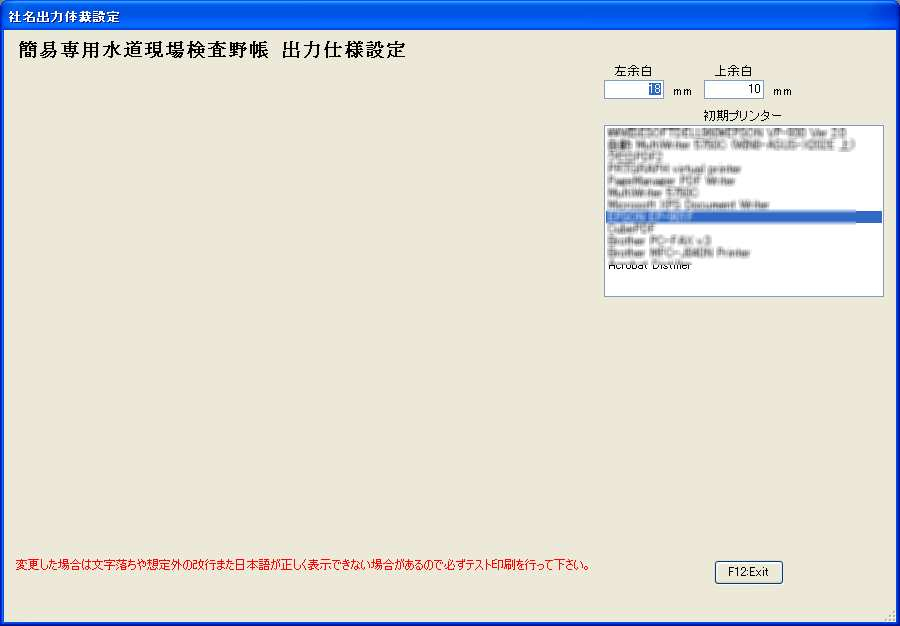Viewport: 900px width, 626px height.
Task: Click the red test-print warning text
Action: click(x=302, y=565)
